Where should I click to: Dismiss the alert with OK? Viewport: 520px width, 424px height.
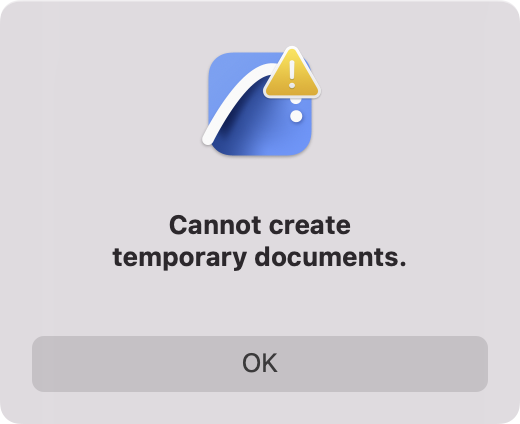tap(260, 364)
